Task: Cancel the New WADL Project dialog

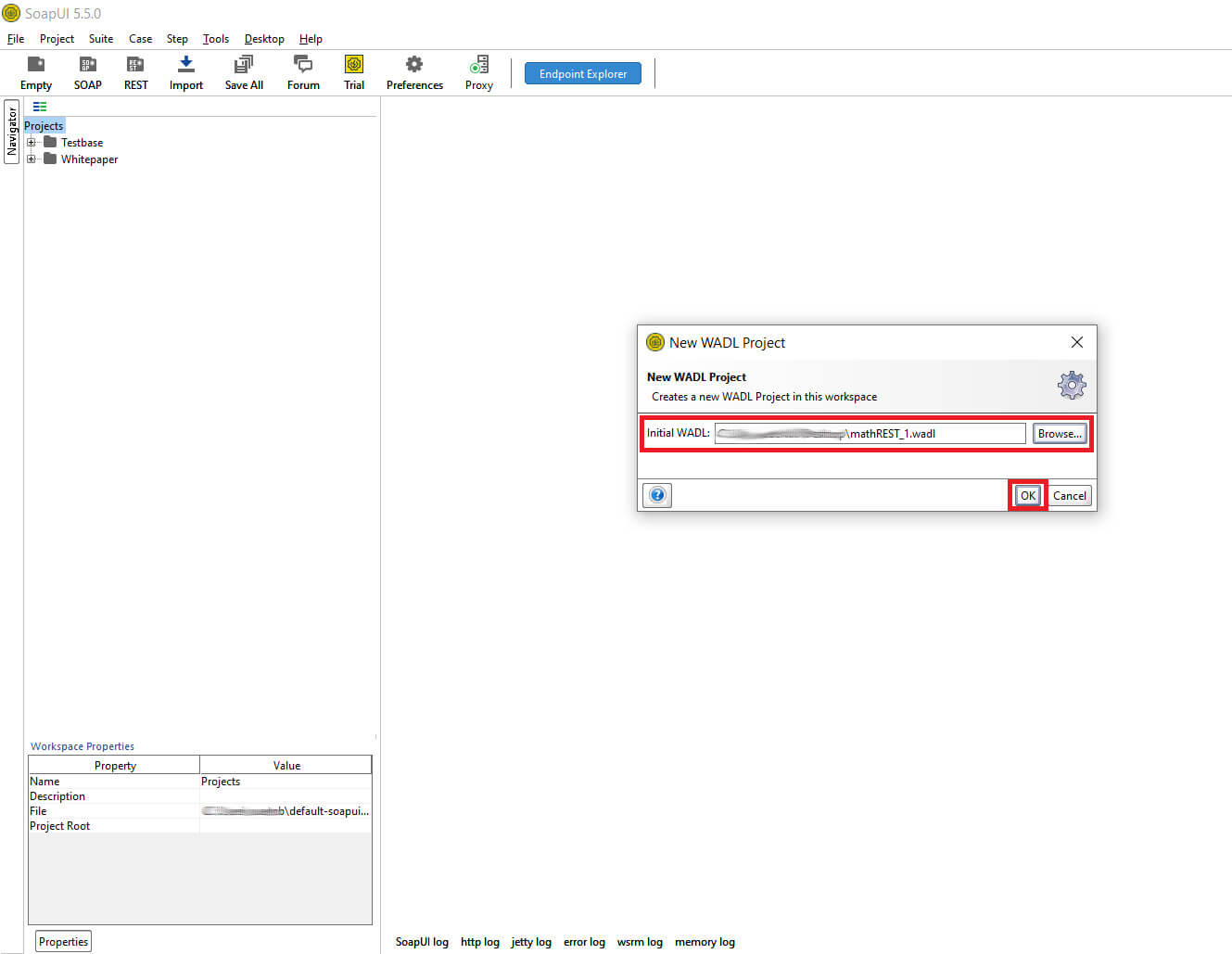Action: [x=1069, y=495]
